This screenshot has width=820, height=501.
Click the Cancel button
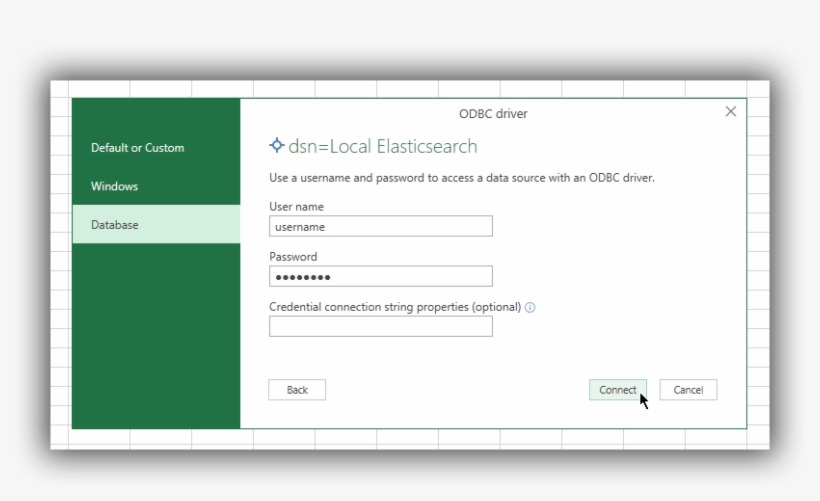pos(688,390)
